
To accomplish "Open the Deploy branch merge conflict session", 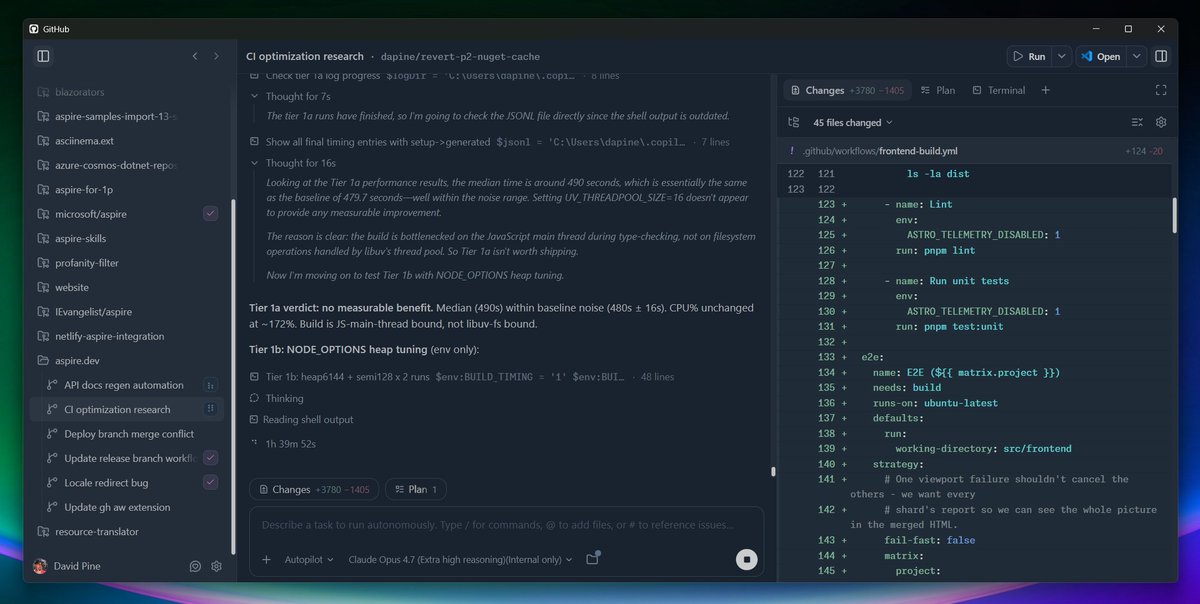I will point(127,434).
